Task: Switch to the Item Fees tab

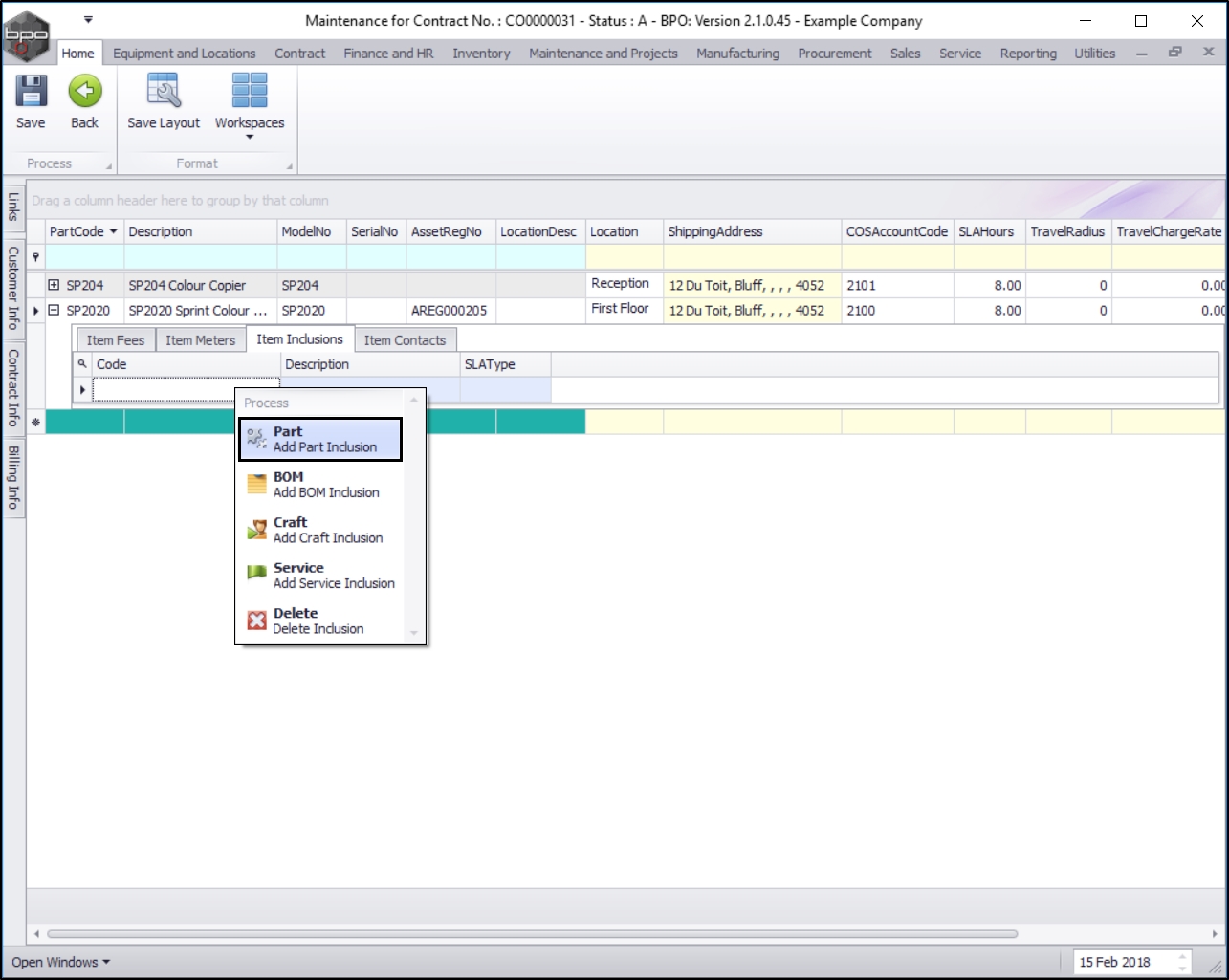Action: pos(116,340)
